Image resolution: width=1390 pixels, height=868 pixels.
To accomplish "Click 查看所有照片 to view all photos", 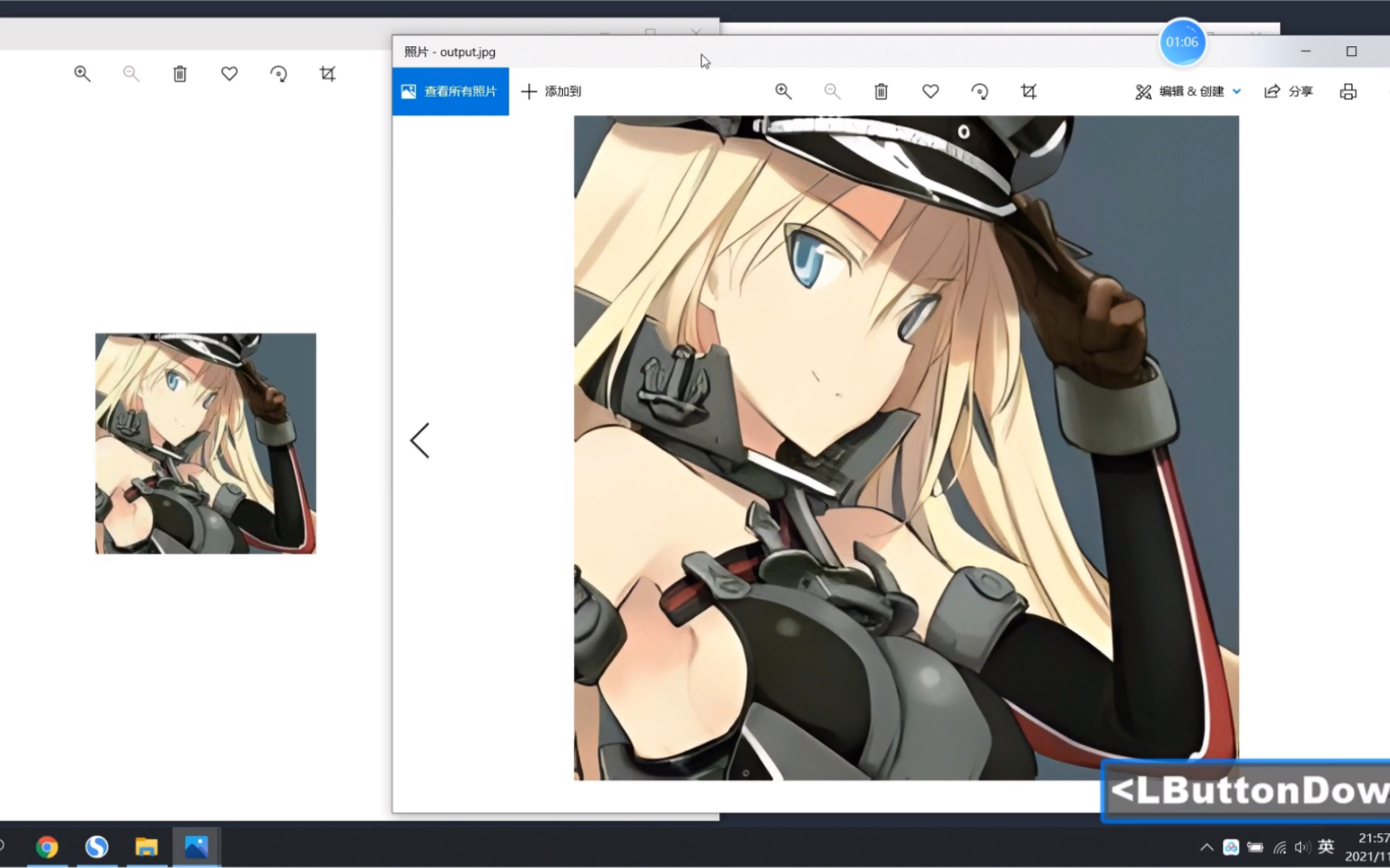I will (450, 92).
